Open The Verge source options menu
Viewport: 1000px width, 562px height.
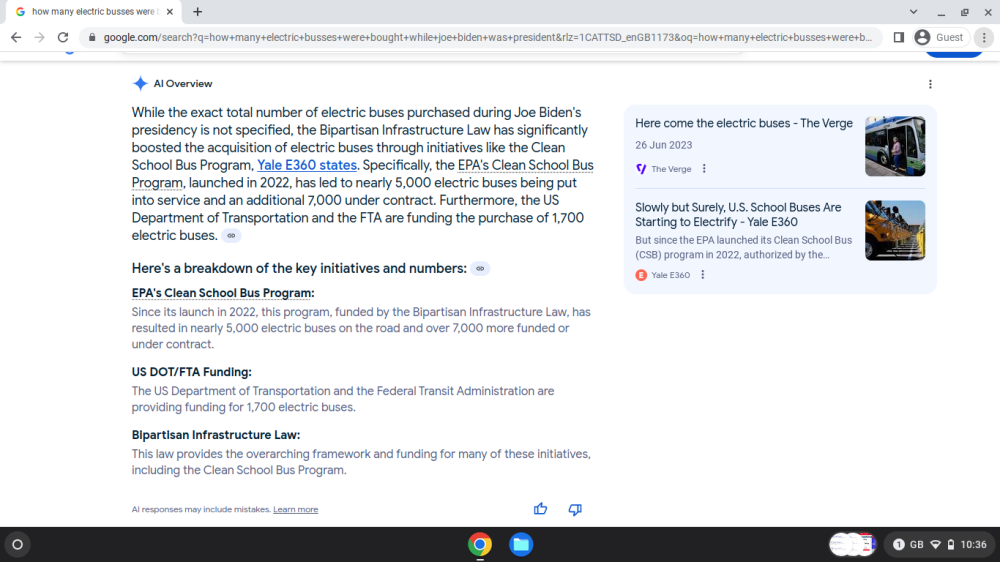[704, 168]
